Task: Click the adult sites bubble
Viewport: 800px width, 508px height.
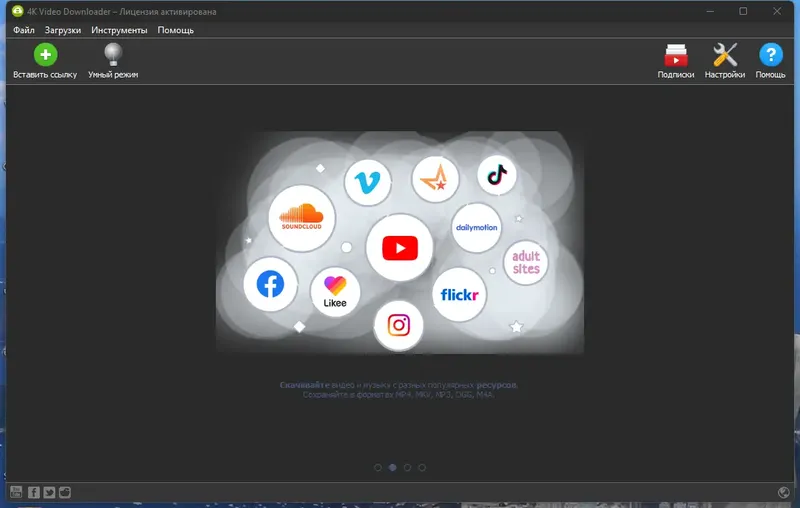Action: (526, 262)
